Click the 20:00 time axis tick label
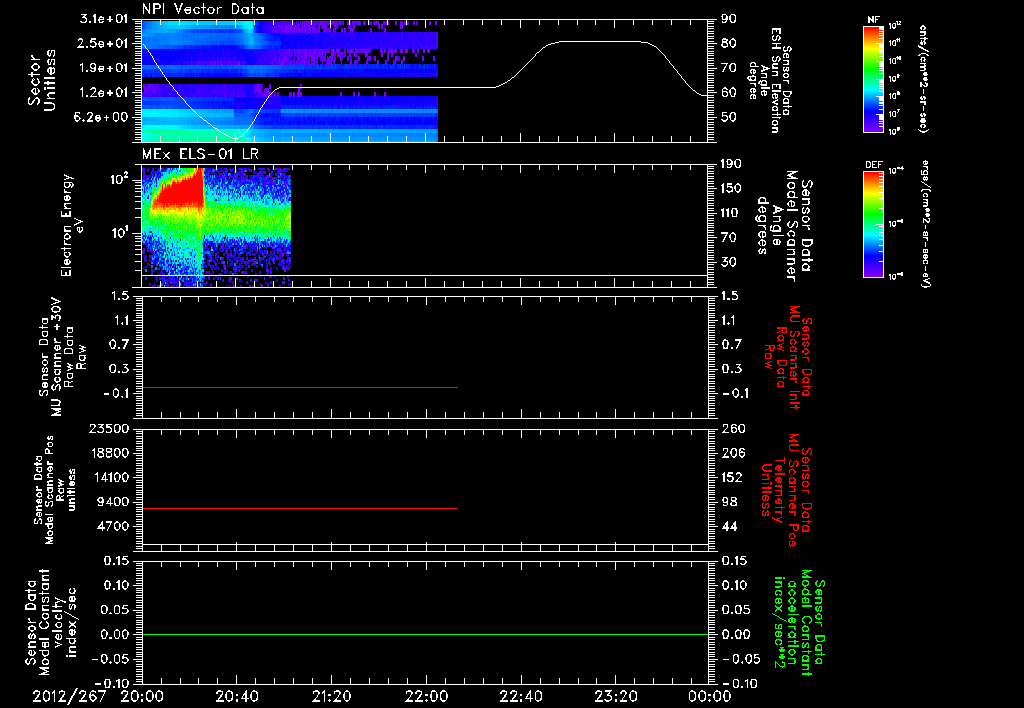 (x=142, y=696)
